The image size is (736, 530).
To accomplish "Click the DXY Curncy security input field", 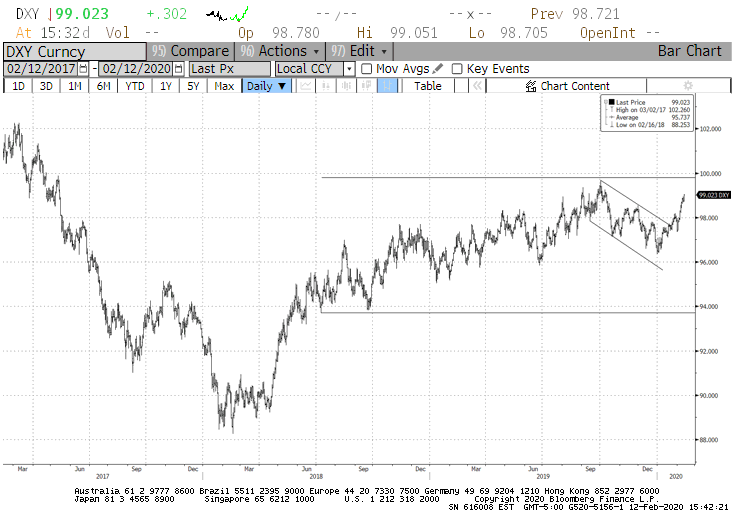I will coord(74,51).
